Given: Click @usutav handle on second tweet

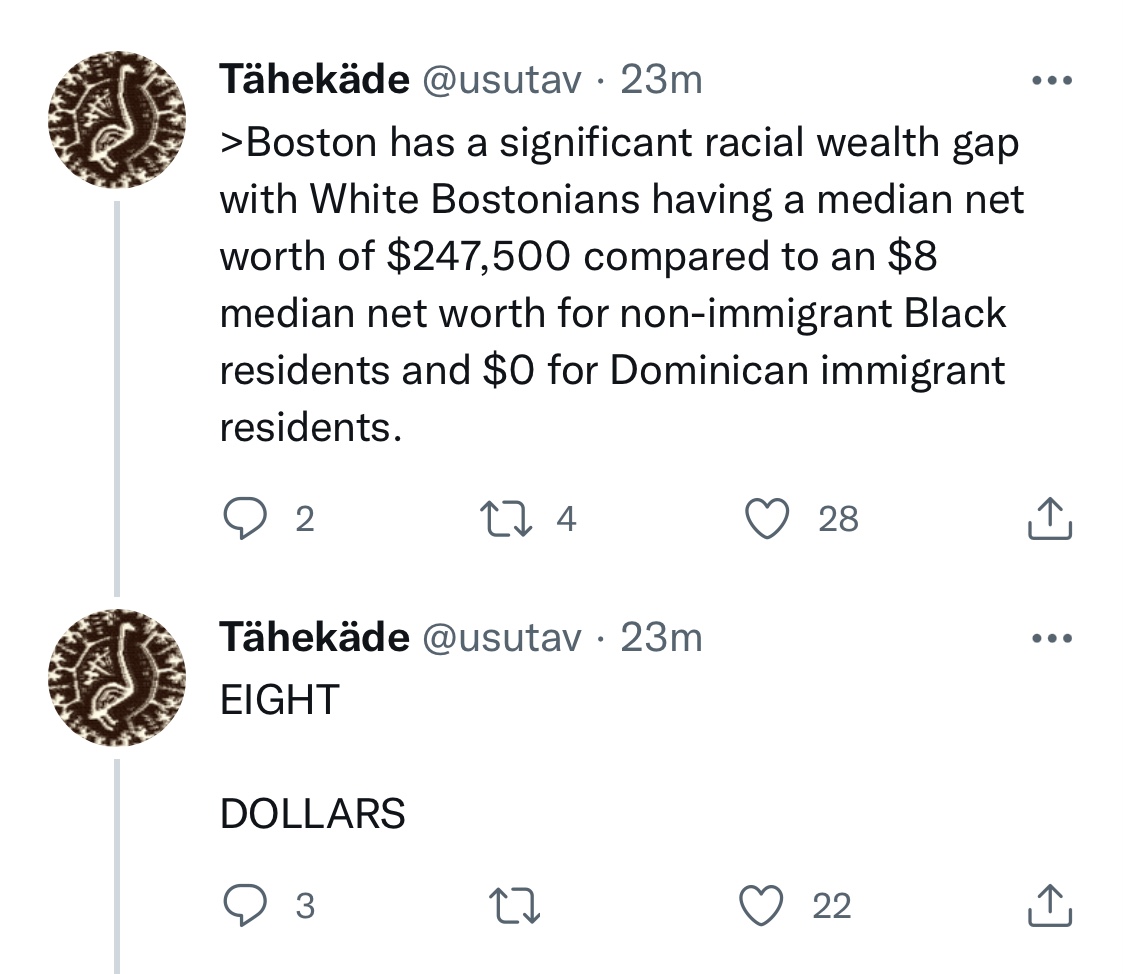Looking at the screenshot, I should (x=504, y=637).
